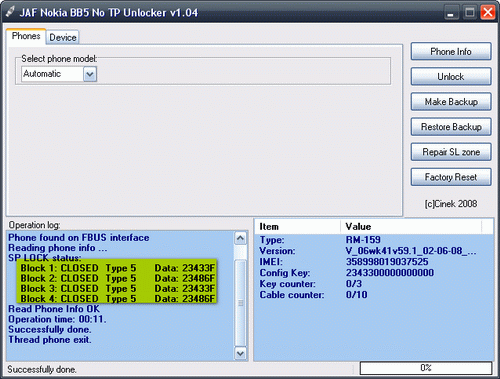Switch to the Phones tab
The width and height of the screenshot is (500, 379).
(x=26, y=36)
